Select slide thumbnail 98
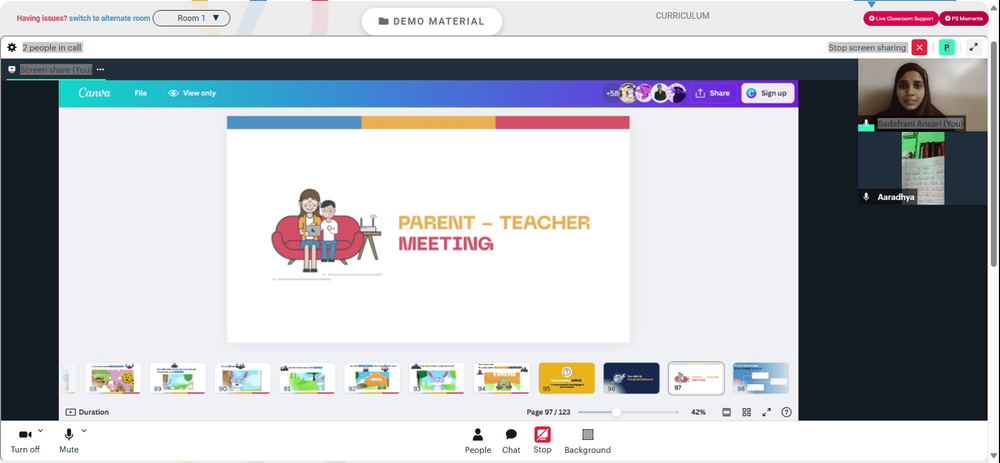 [x=761, y=378]
